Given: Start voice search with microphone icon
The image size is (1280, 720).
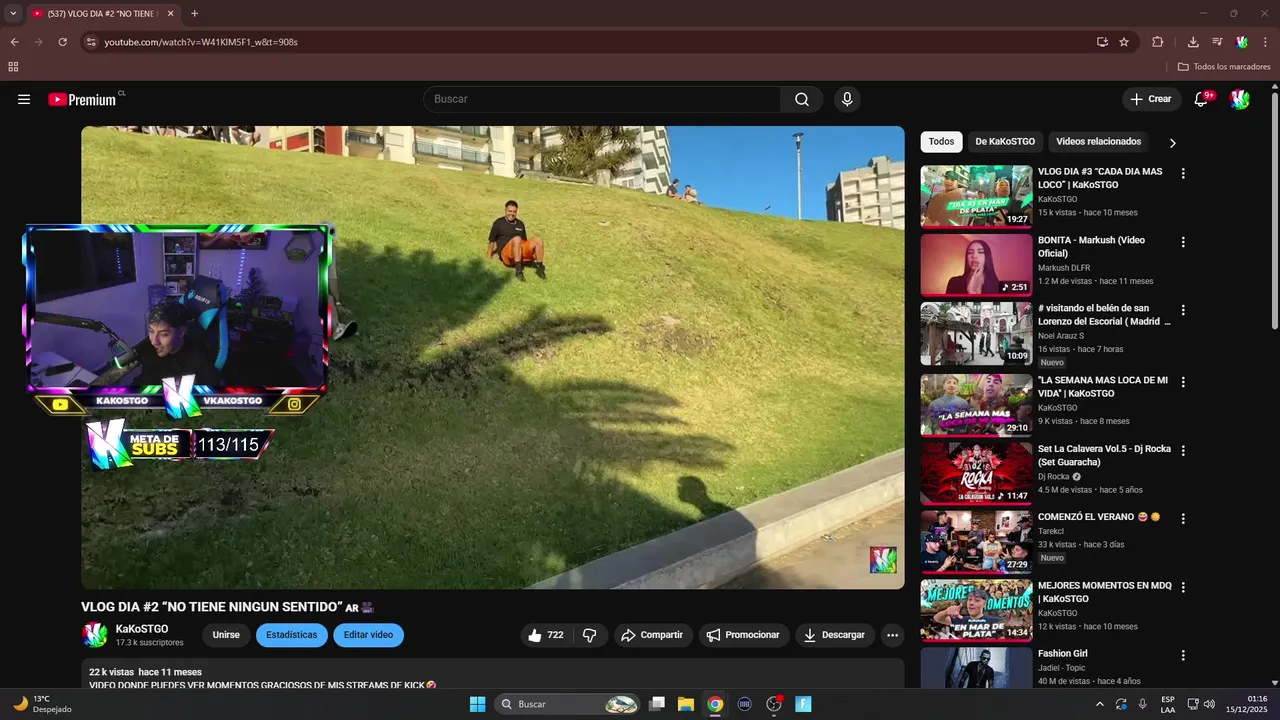Looking at the screenshot, I should coord(847,99).
